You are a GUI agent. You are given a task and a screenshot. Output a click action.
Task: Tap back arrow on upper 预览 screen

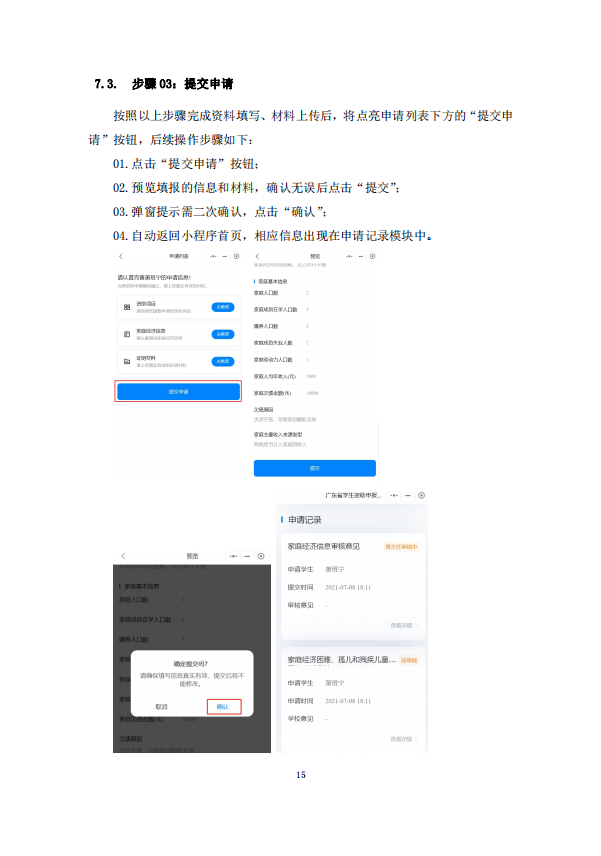pyautogui.click(x=257, y=256)
